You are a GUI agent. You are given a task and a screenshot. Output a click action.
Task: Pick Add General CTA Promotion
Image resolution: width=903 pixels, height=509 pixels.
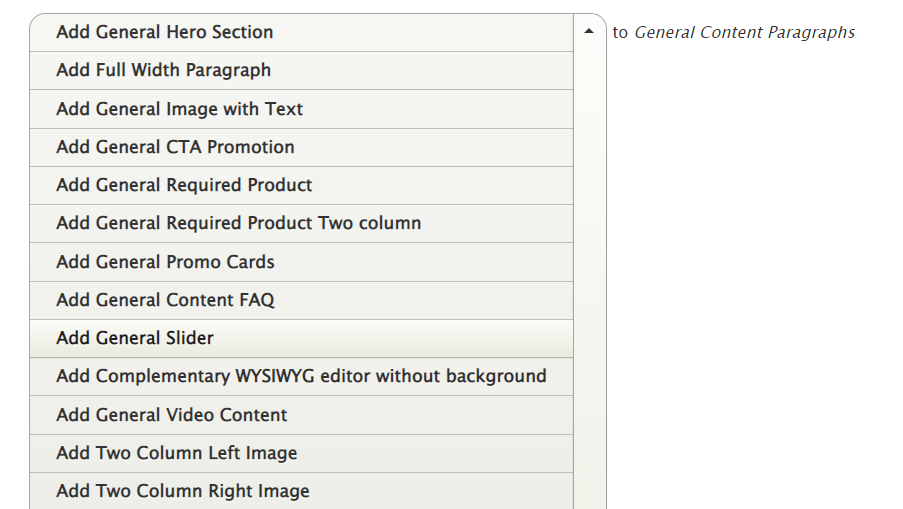[x=176, y=147]
